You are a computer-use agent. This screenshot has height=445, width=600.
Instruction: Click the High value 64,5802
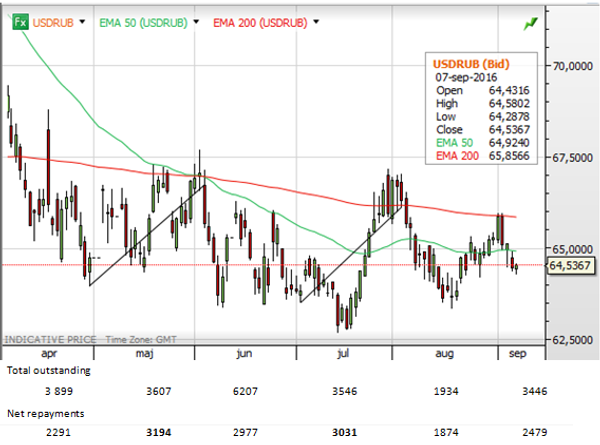tap(509, 103)
